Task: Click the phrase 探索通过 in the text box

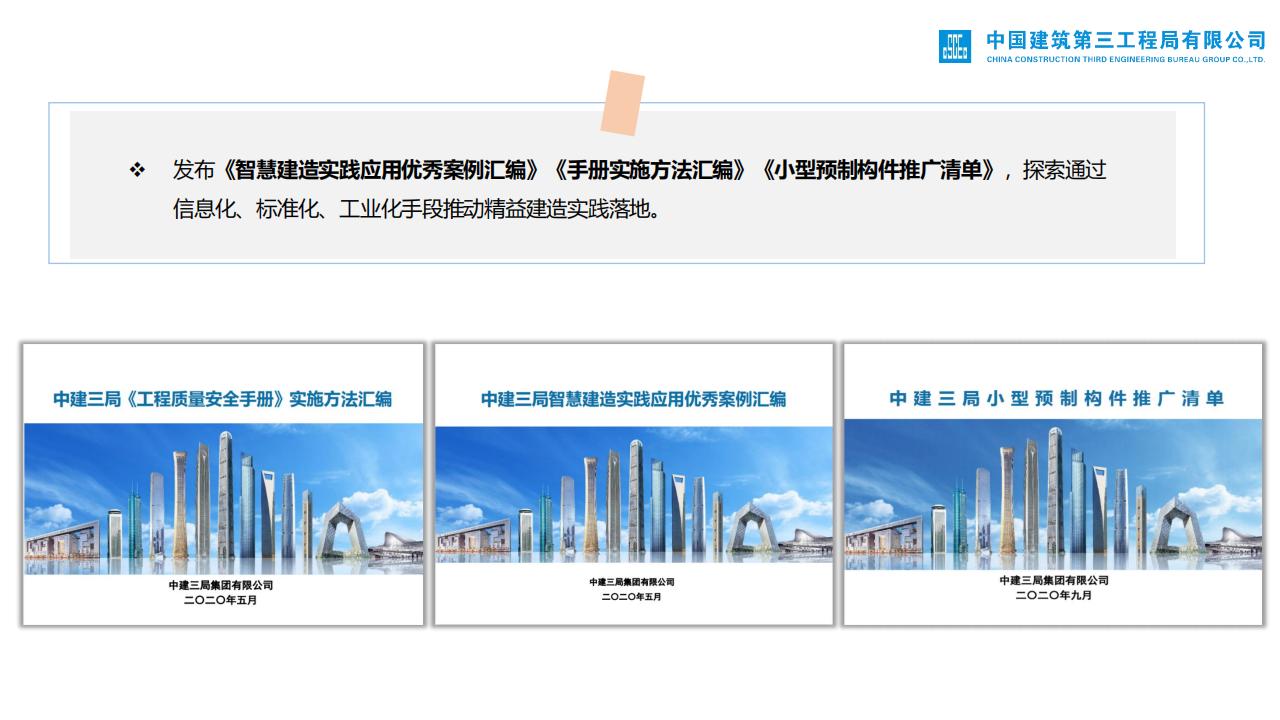Action: (x=1064, y=170)
